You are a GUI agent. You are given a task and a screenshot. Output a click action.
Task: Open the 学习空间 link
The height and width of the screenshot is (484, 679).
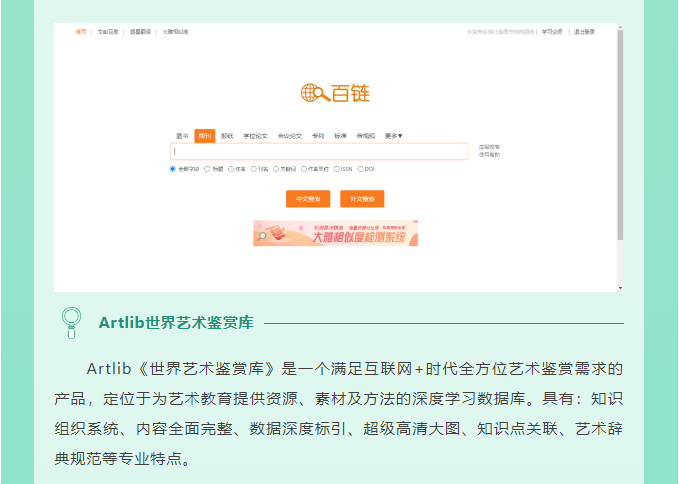[552, 32]
